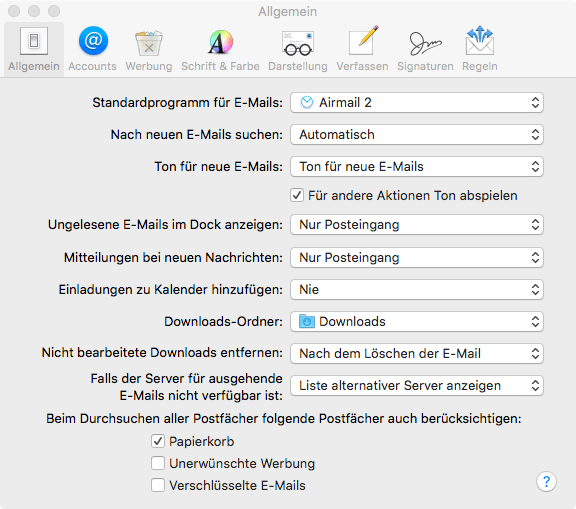The height and width of the screenshot is (509, 576).
Task: Open the Regeln rules pane
Action: tap(480, 49)
